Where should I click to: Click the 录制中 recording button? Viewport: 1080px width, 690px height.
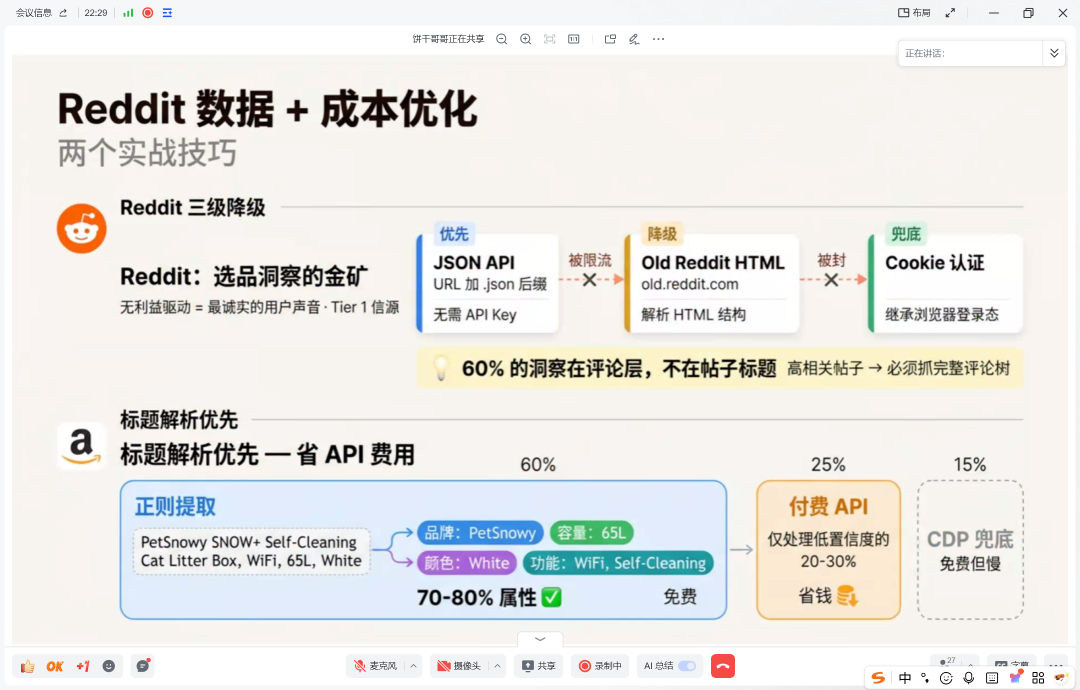(600, 666)
